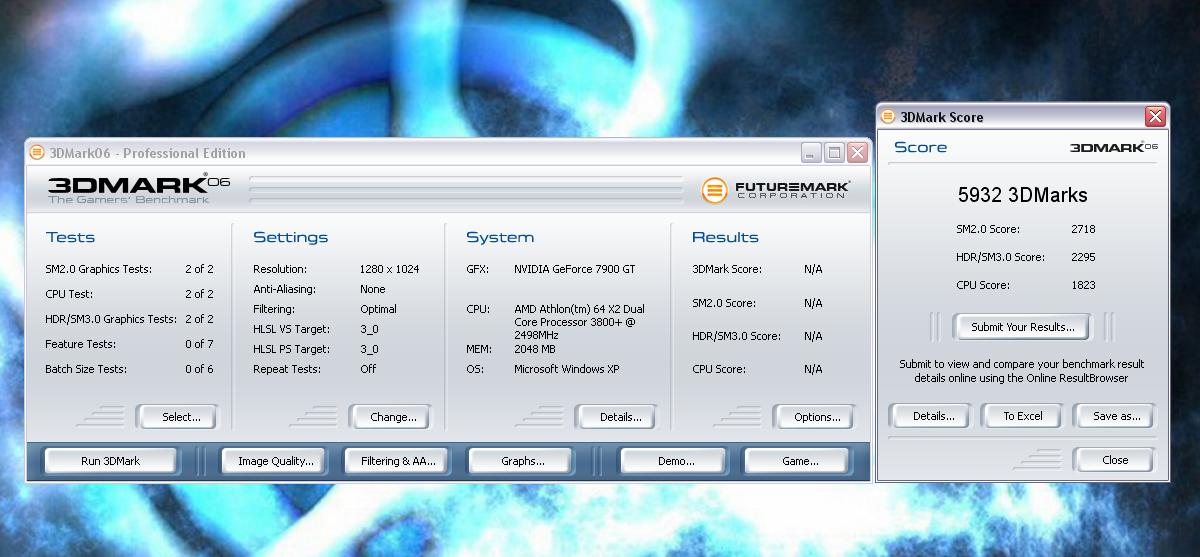The image size is (1200, 557).
Task: Click 3DMark06 logo in Score window
Action: tap(1114, 147)
